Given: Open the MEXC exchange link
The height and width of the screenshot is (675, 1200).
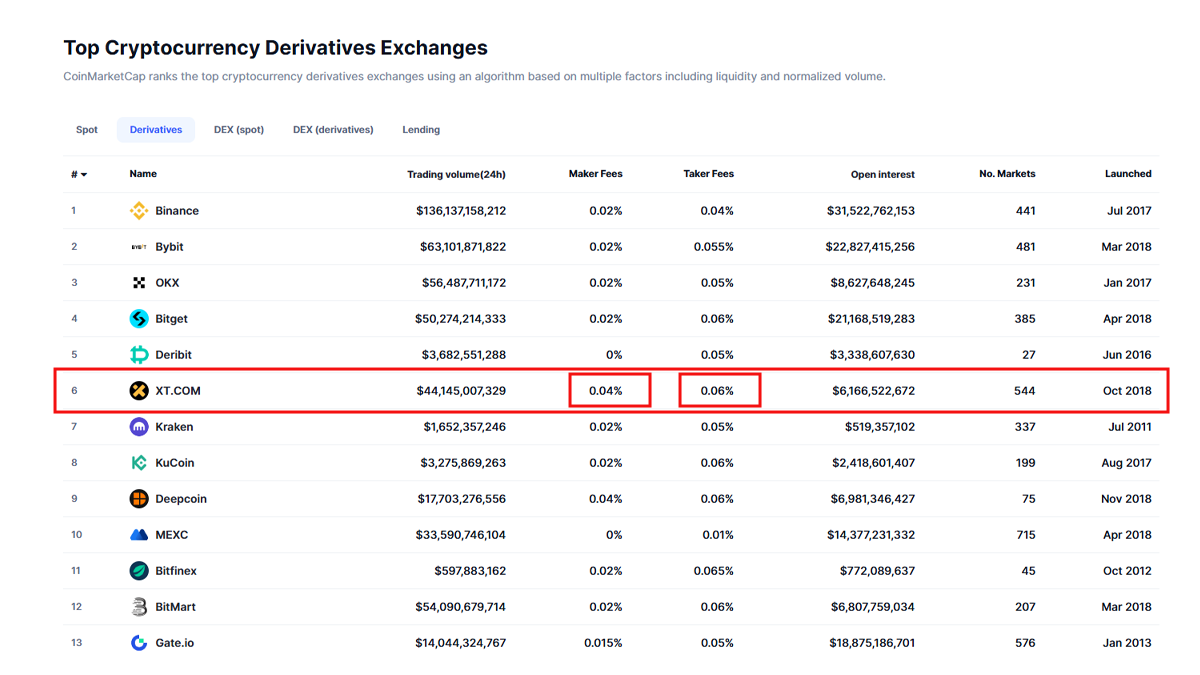Looking at the screenshot, I should [x=172, y=535].
